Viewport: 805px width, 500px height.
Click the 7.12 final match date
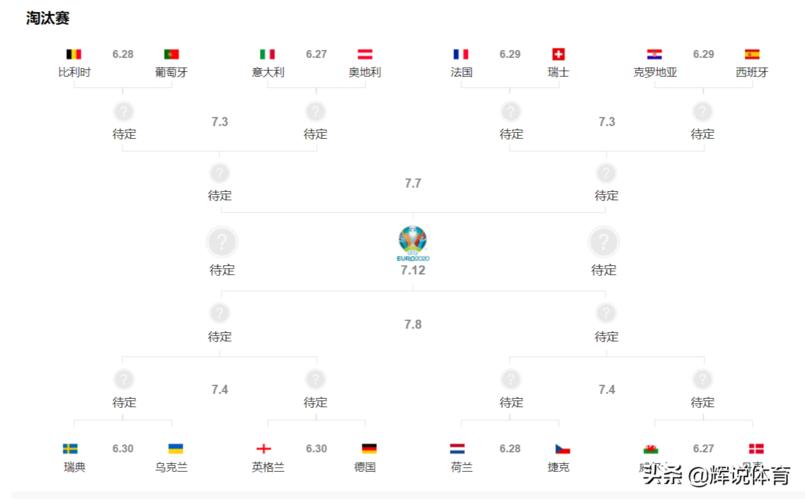click(413, 271)
